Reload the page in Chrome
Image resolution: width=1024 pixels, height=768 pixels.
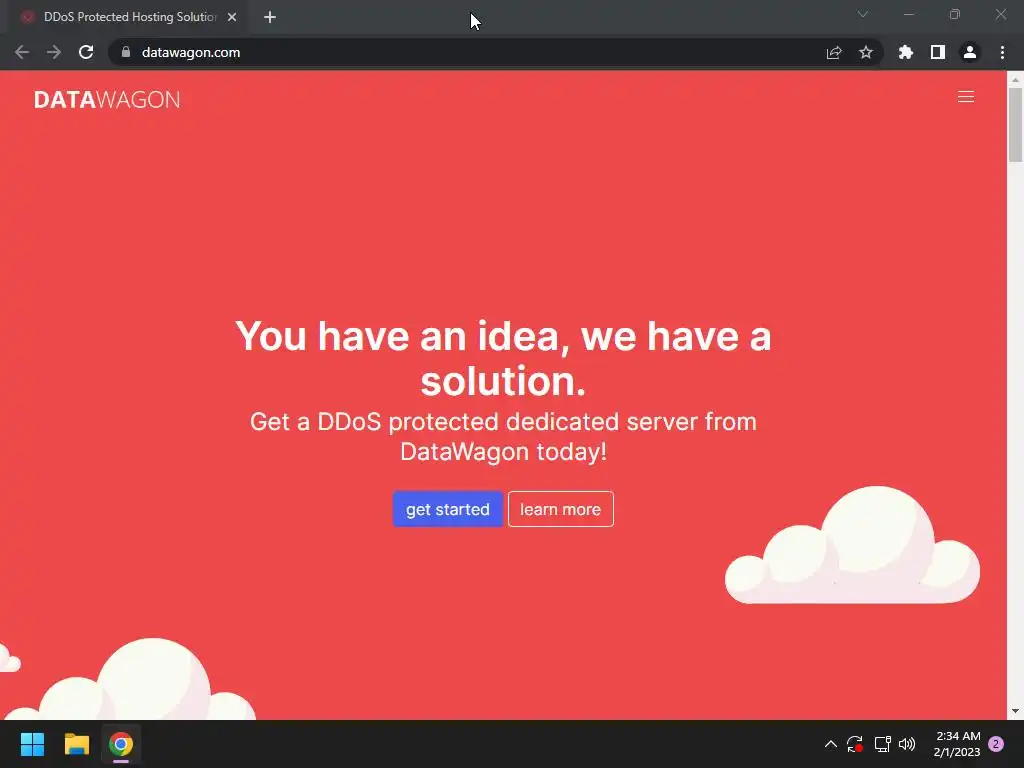86,52
